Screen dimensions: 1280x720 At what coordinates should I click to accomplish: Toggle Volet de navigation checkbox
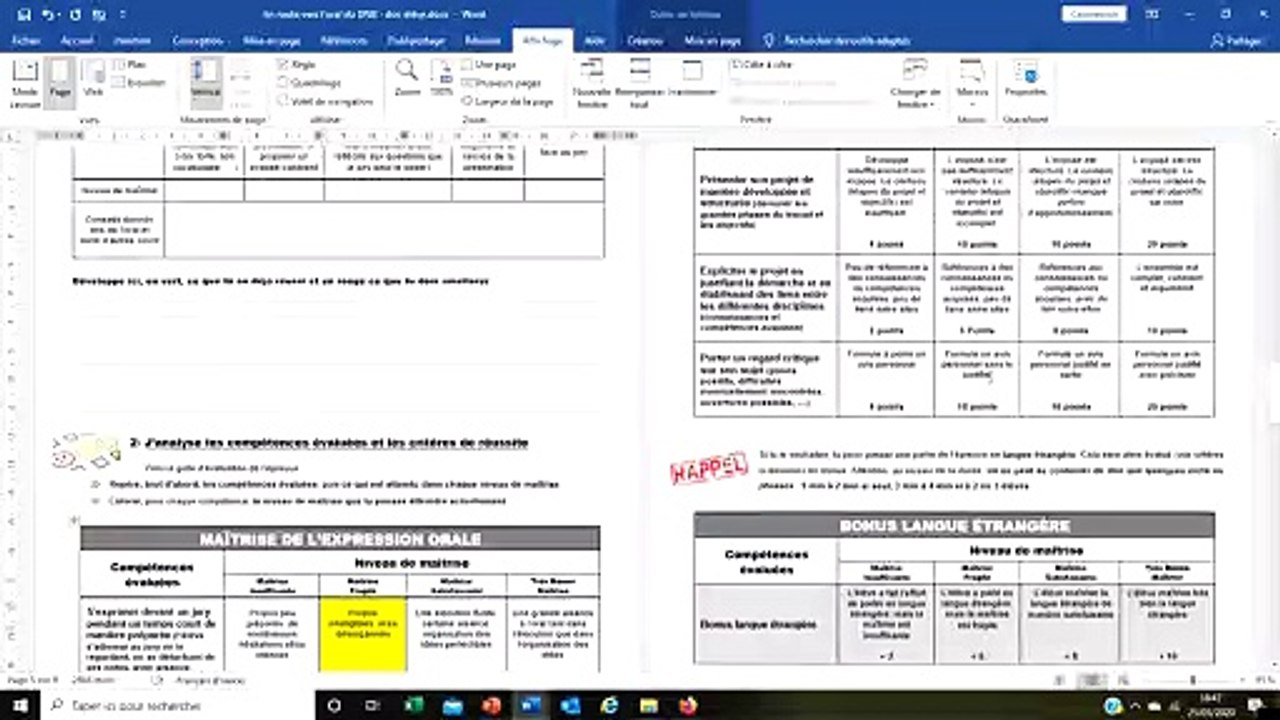point(325,101)
